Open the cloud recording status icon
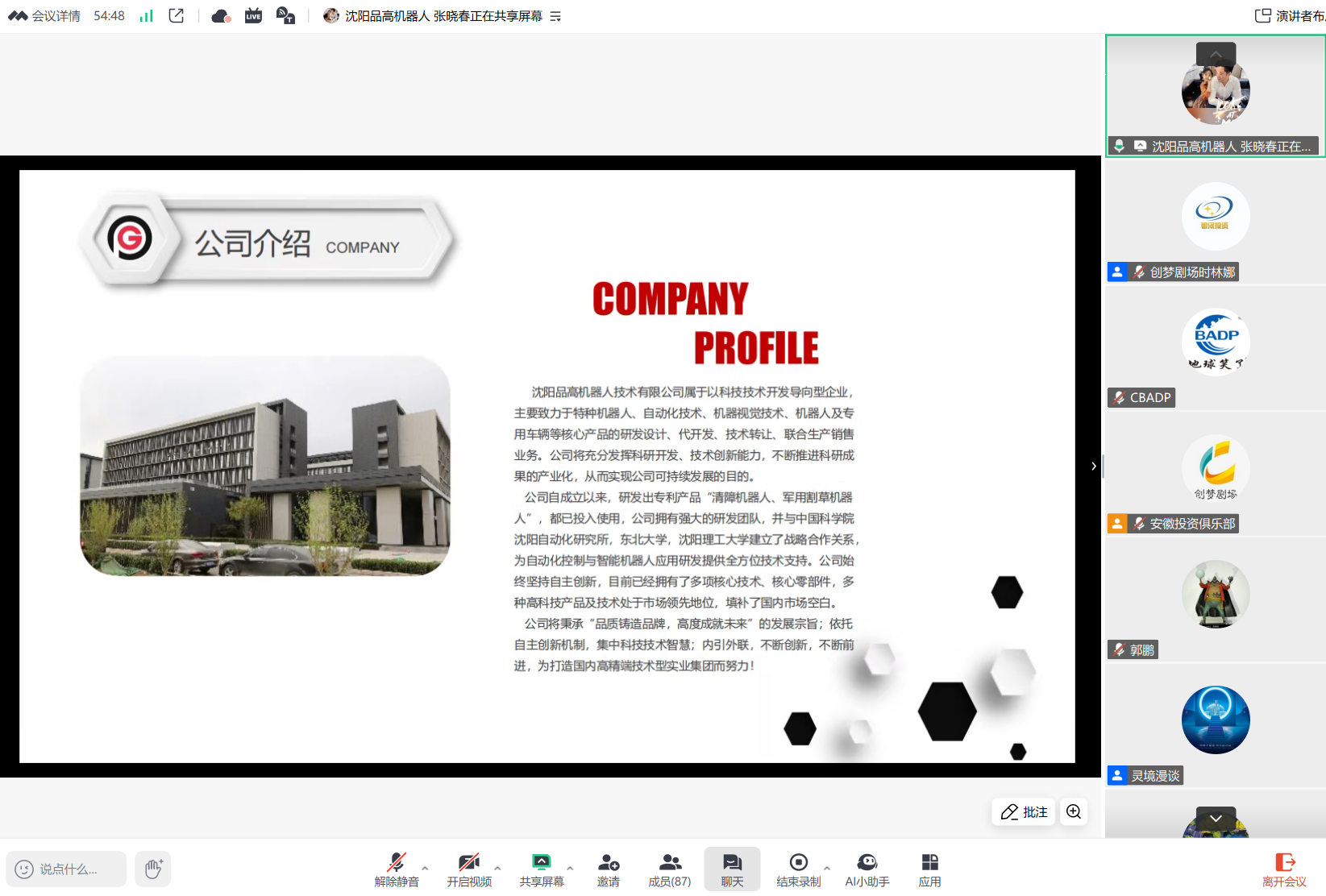1326x896 pixels. pyautogui.click(x=221, y=16)
